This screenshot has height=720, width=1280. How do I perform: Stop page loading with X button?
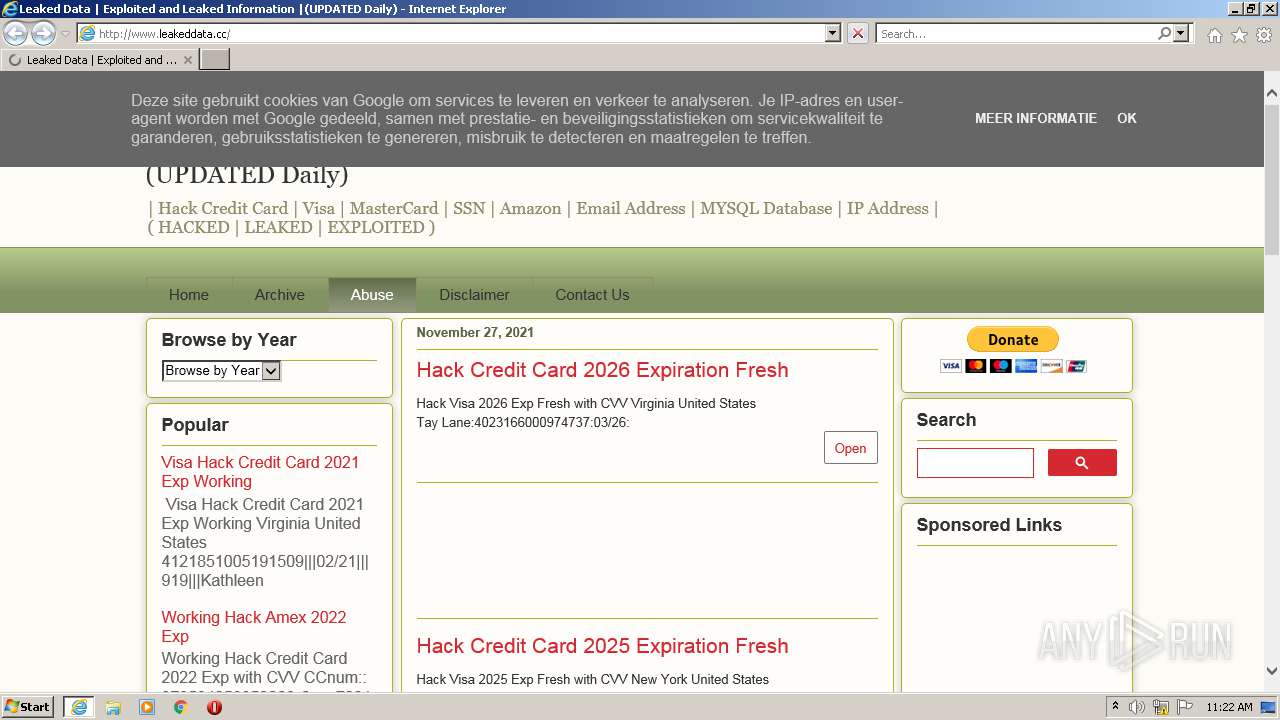(858, 33)
